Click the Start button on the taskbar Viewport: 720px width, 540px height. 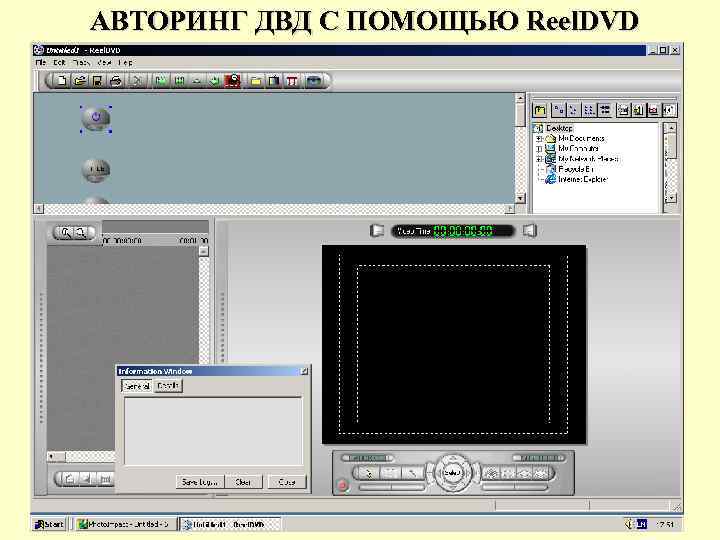point(50,524)
